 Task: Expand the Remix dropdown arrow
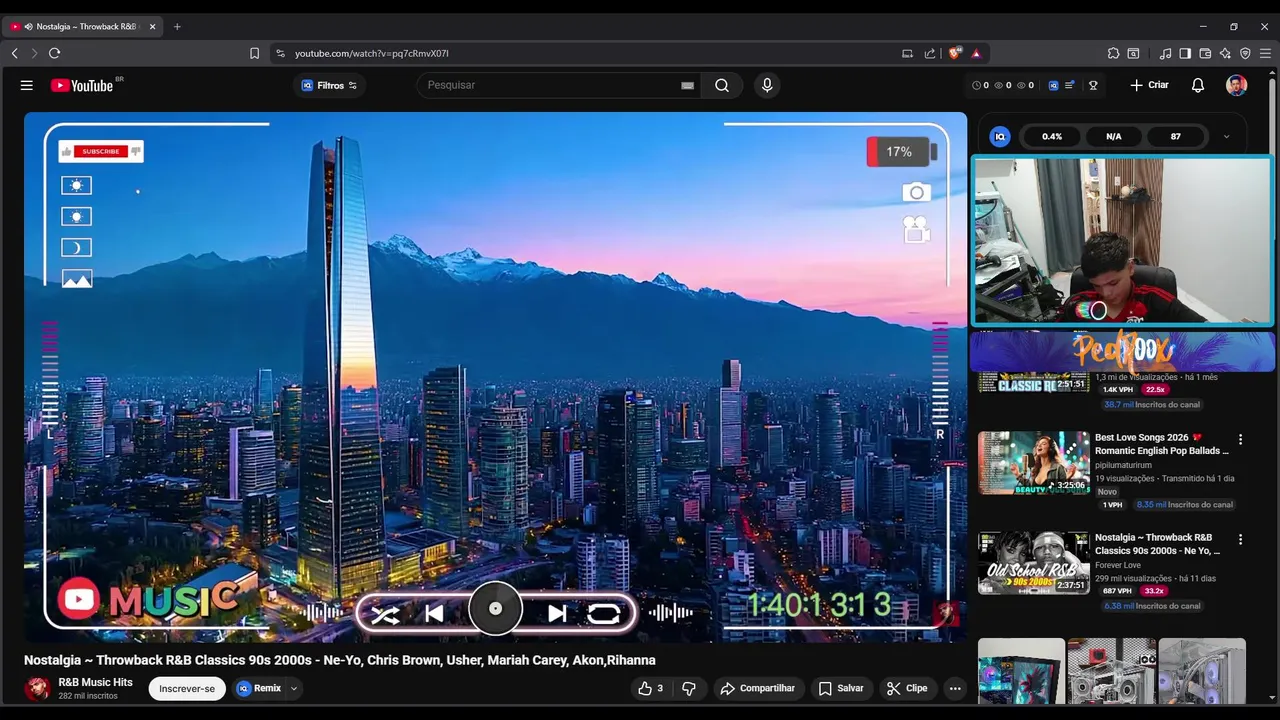coord(294,688)
